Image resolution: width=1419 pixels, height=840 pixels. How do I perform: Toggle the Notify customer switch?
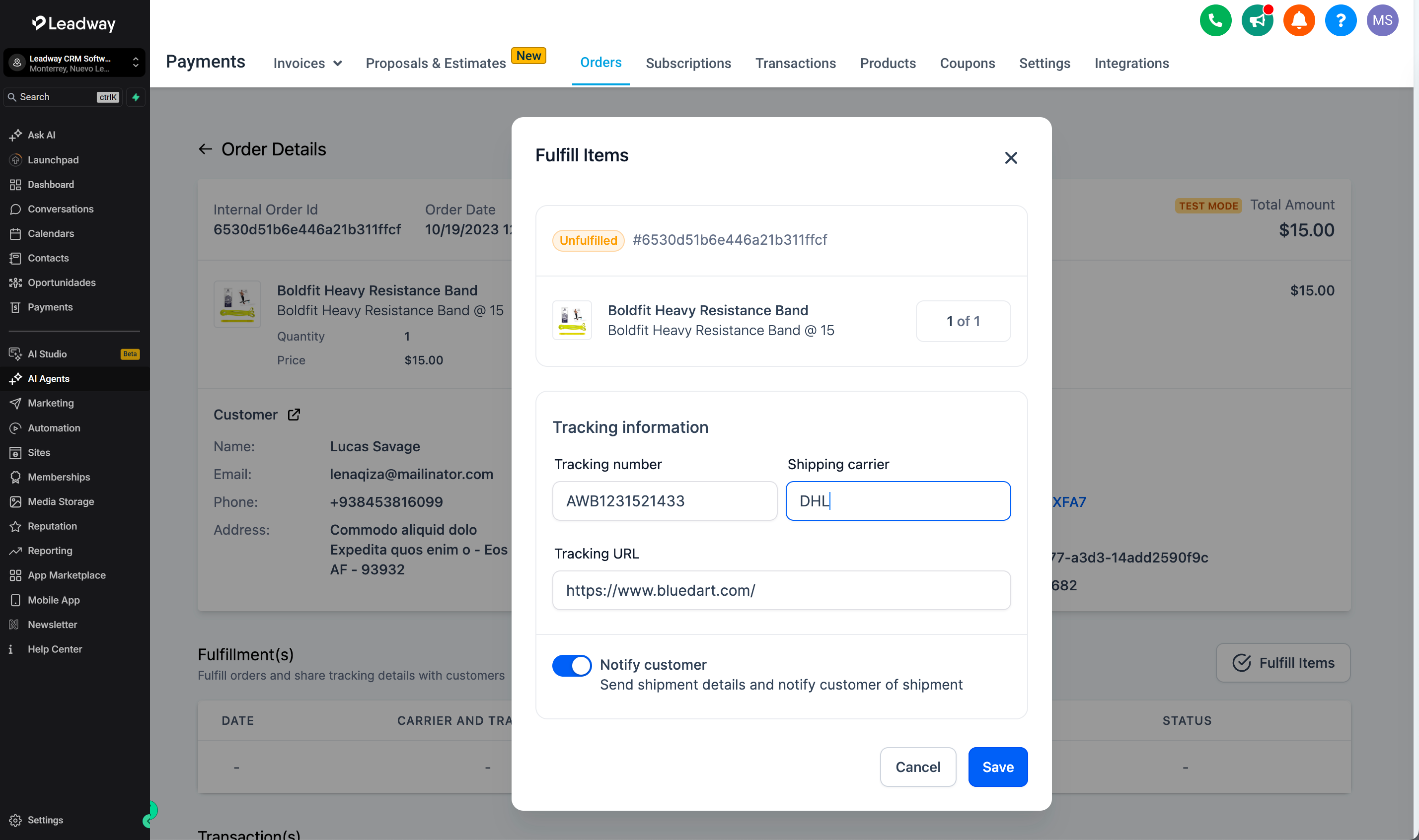coord(572,666)
